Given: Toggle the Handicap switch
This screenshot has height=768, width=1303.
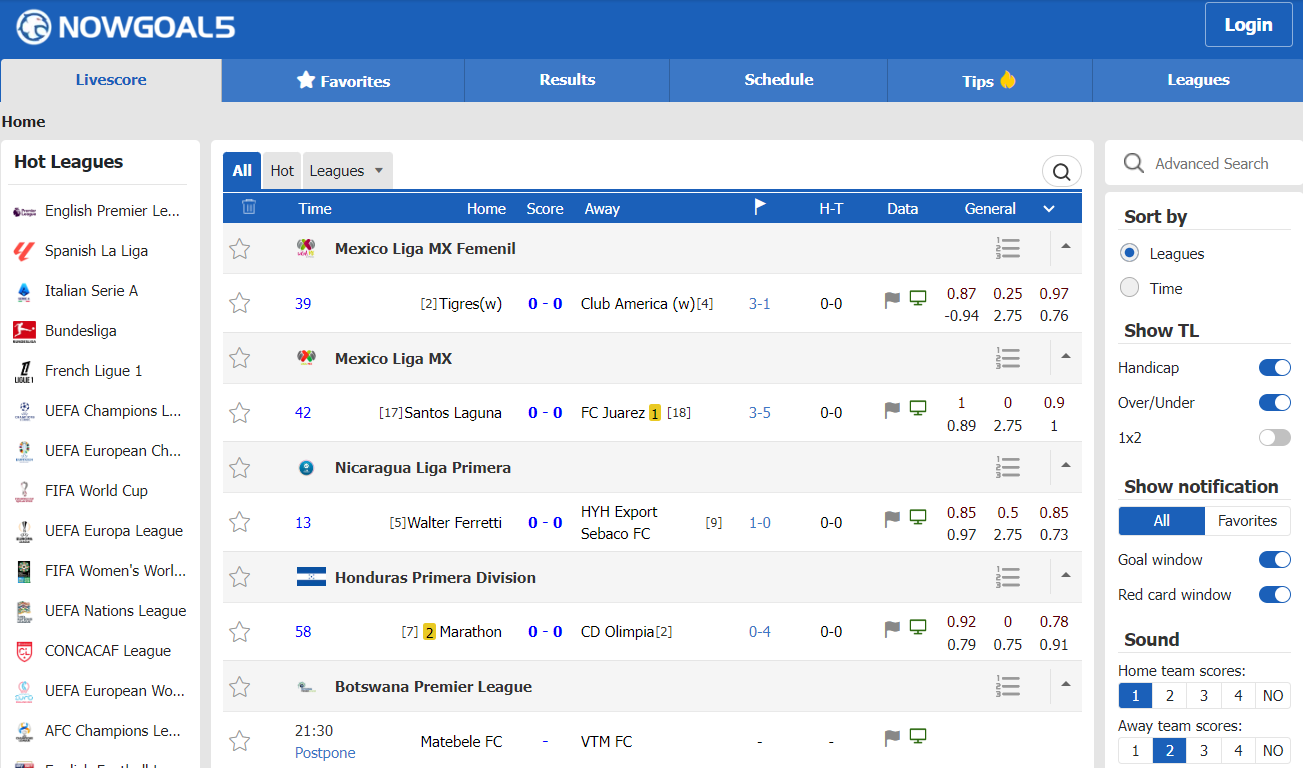Looking at the screenshot, I should 1274,368.
